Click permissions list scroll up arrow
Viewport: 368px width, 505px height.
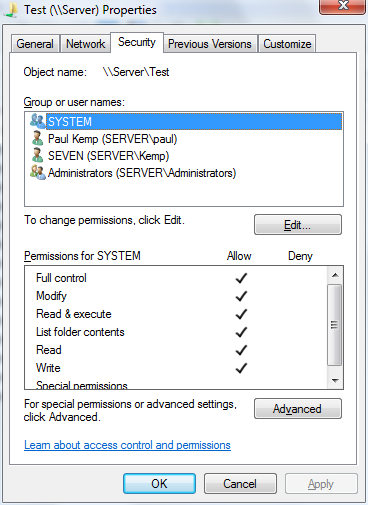[335, 275]
